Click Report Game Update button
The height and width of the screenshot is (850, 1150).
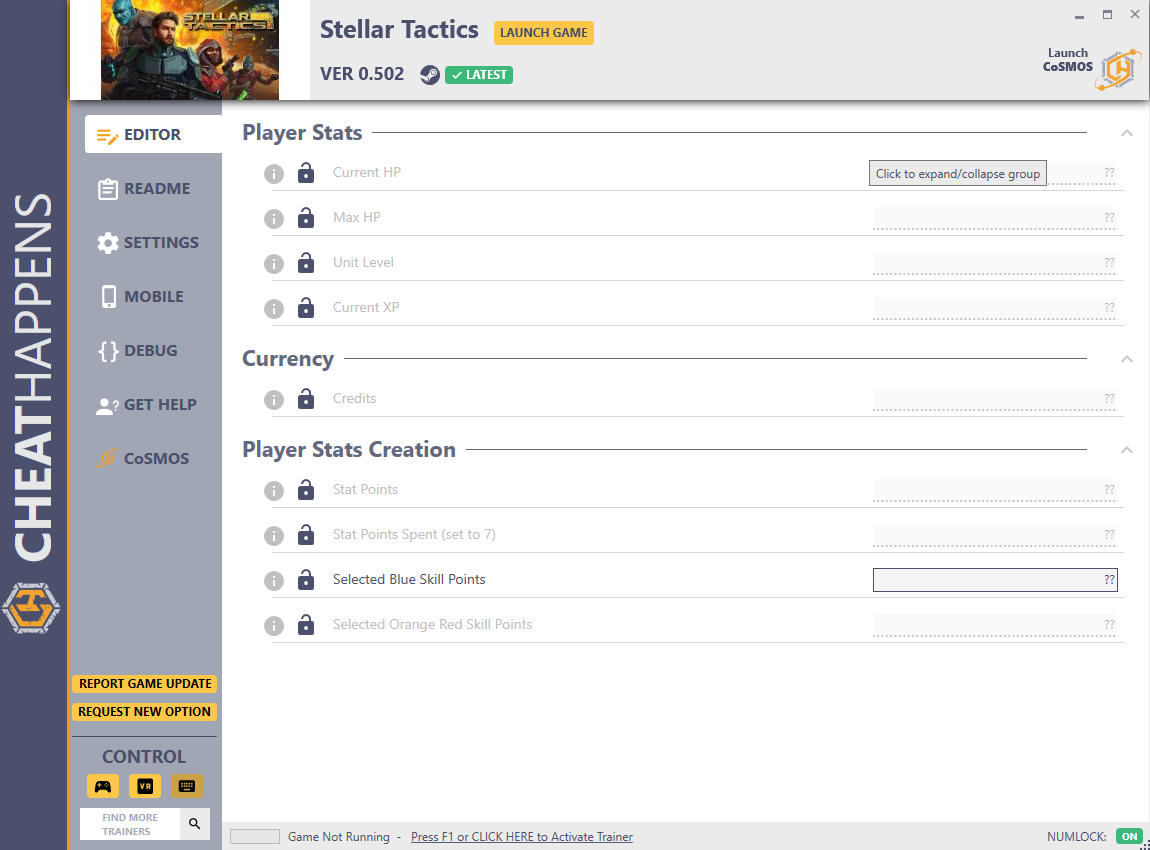(145, 684)
